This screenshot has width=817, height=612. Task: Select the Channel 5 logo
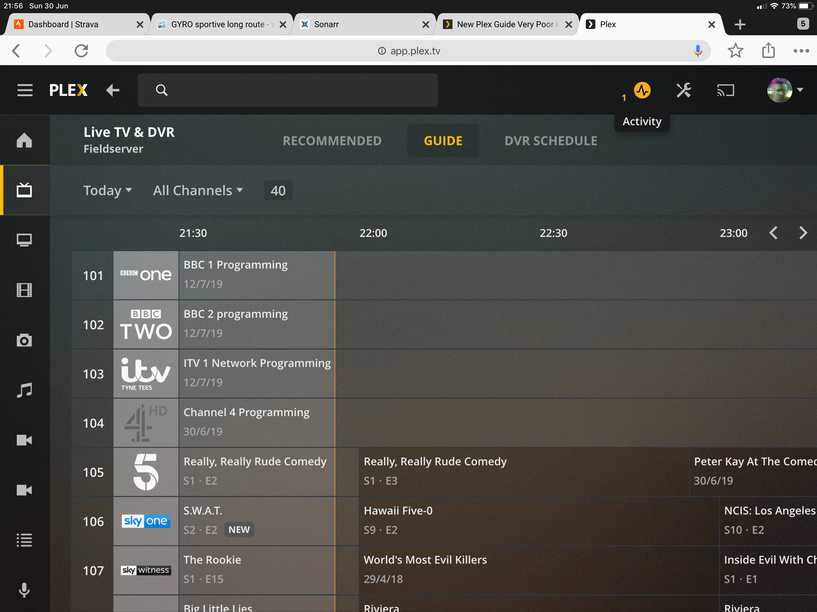pos(146,472)
